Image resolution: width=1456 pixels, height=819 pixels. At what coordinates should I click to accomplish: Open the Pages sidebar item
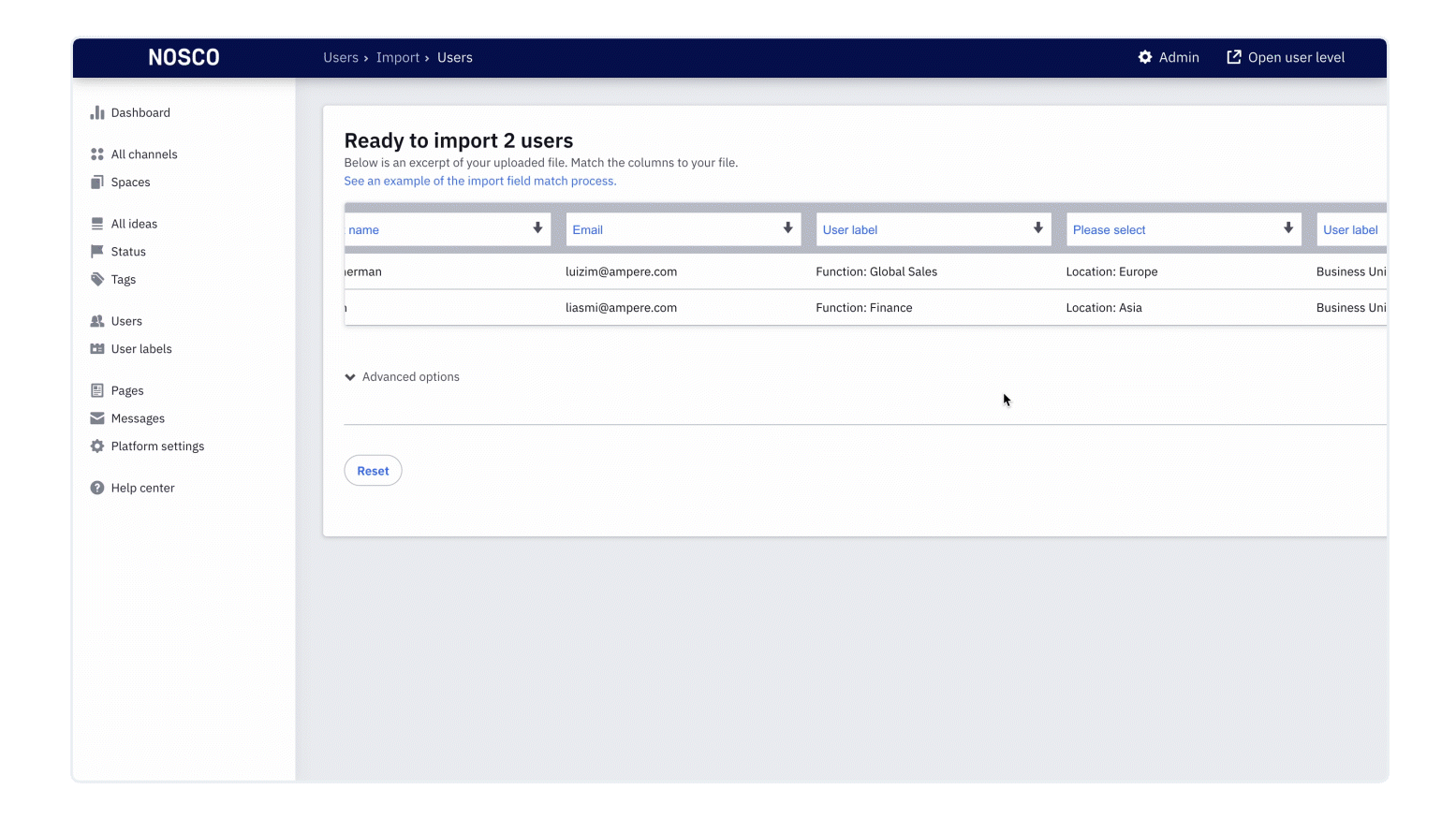pyautogui.click(x=127, y=390)
